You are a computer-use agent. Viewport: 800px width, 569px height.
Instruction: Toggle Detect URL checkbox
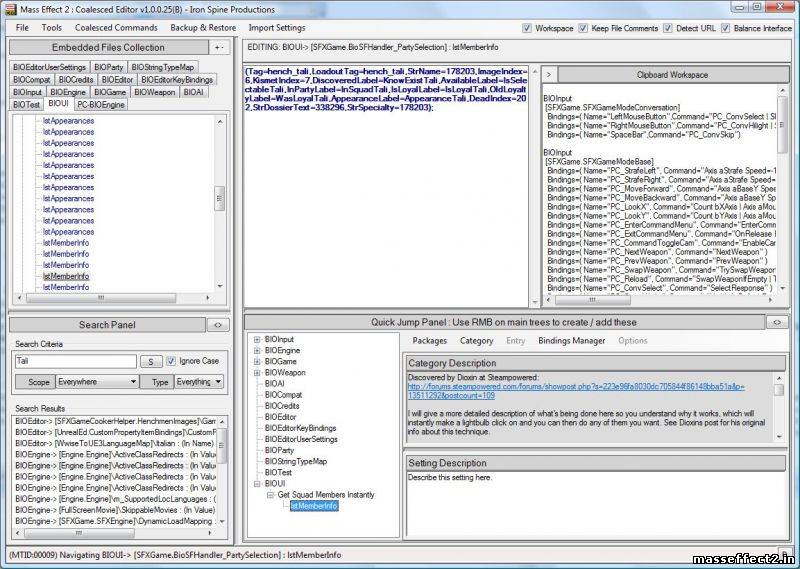668,28
